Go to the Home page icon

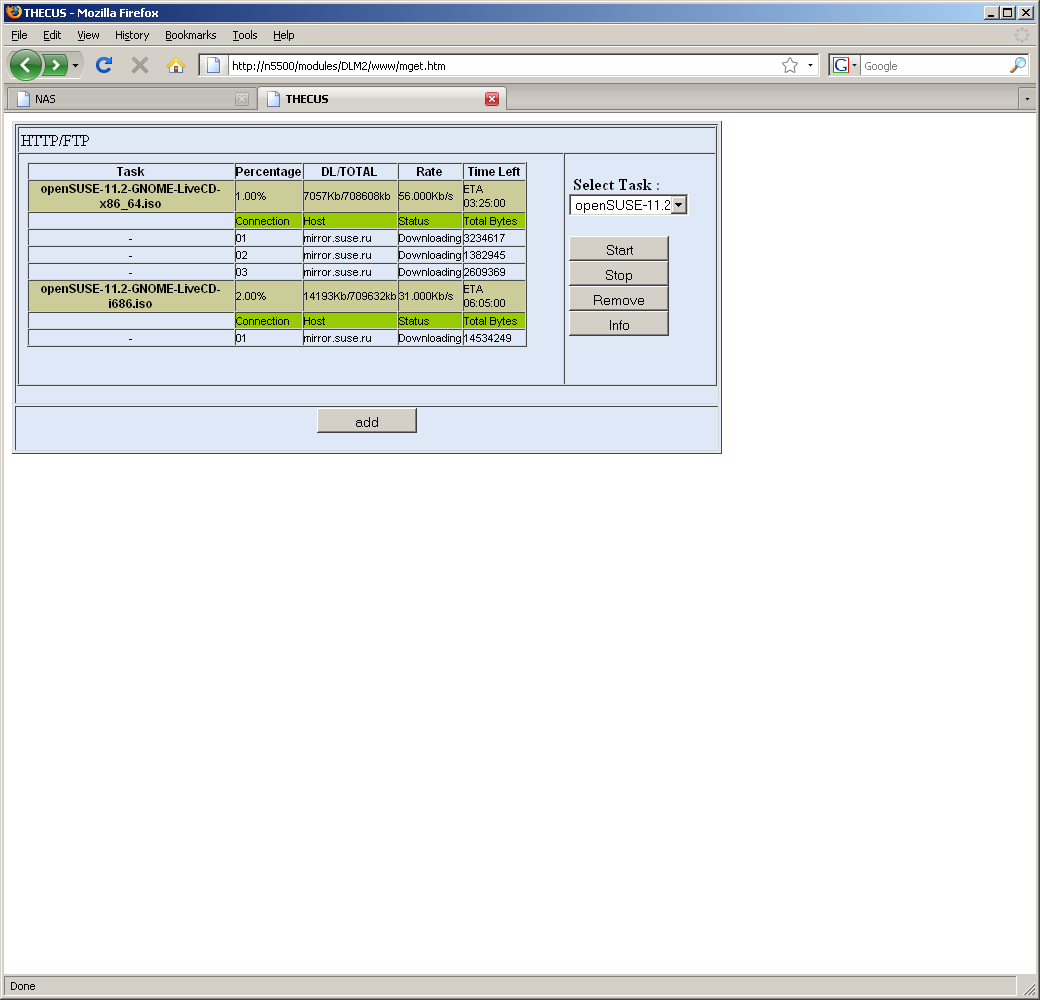176,65
